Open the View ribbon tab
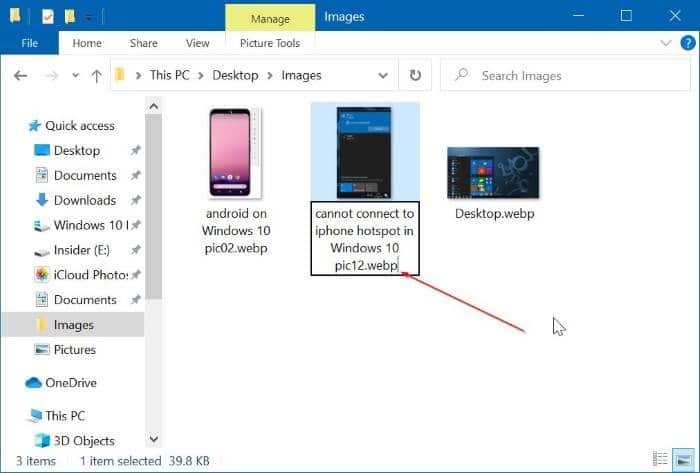 pos(197,43)
